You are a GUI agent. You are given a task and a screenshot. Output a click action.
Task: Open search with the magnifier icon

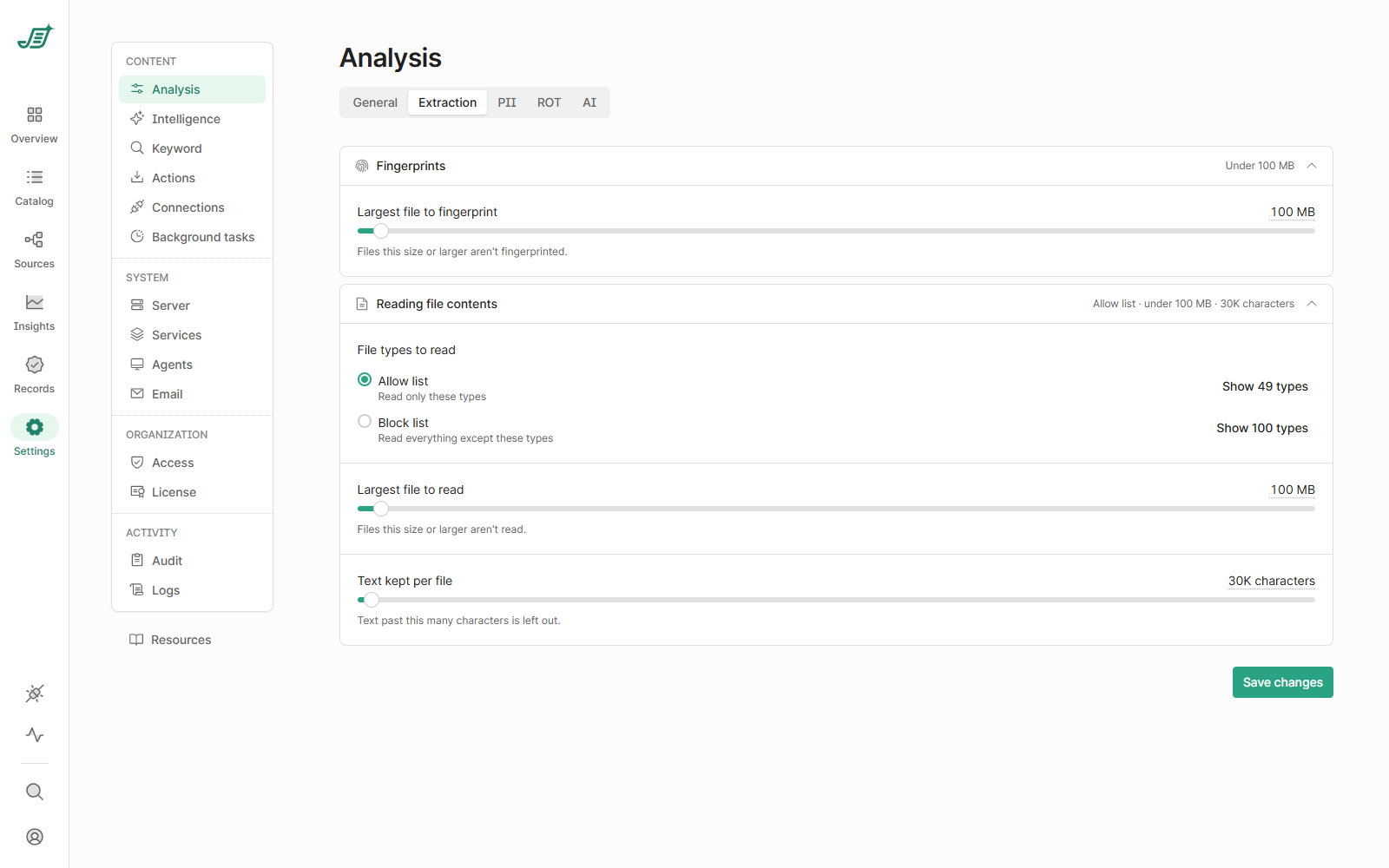point(35,792)
